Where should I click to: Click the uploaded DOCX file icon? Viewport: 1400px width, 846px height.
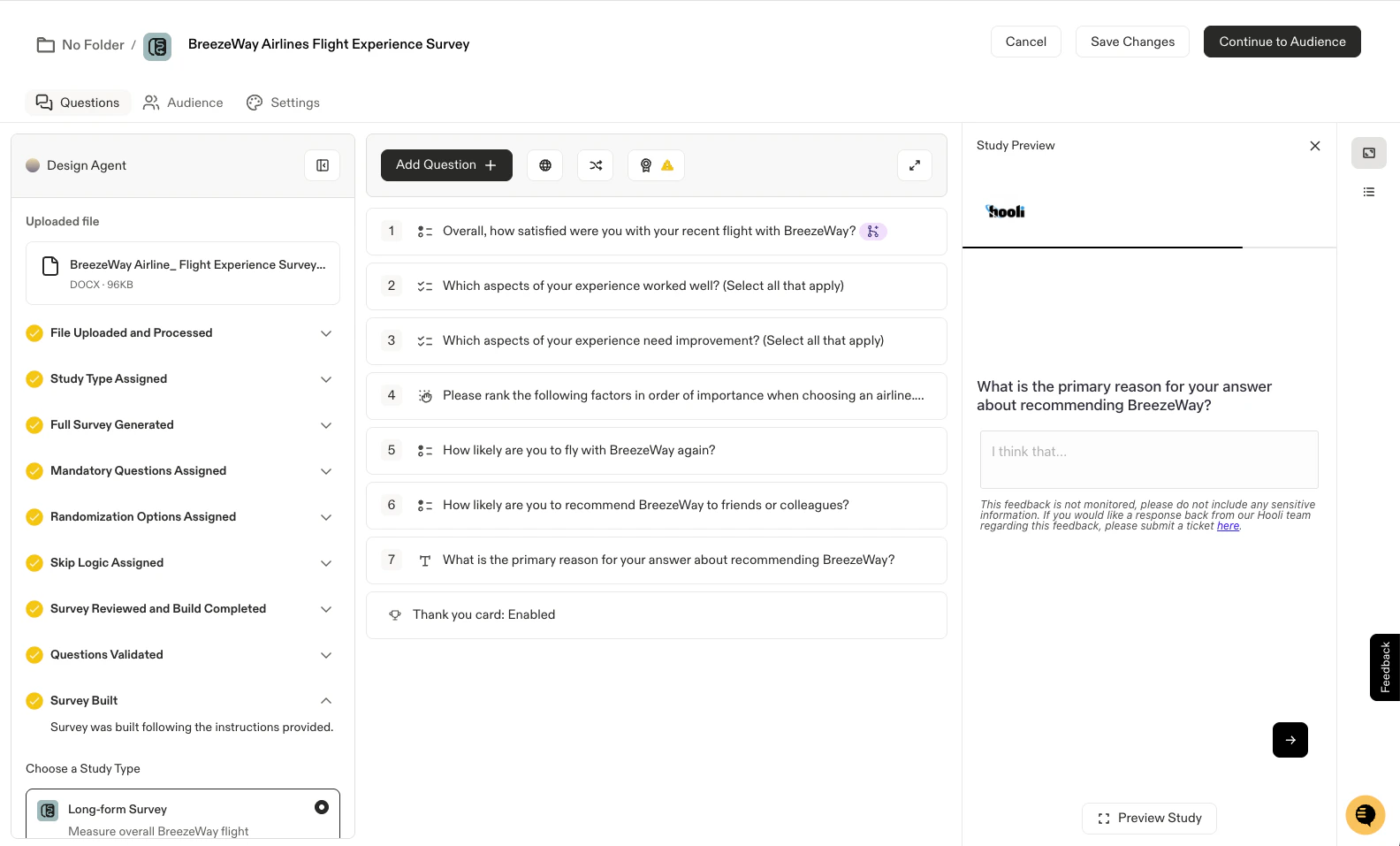51,266
